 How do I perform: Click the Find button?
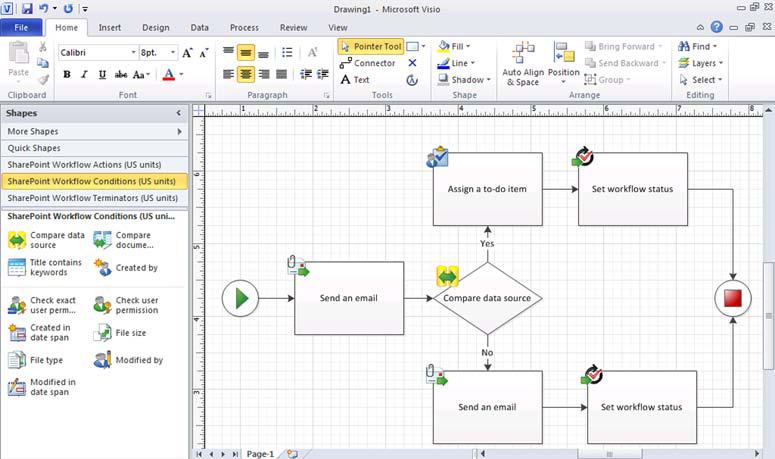697,46
